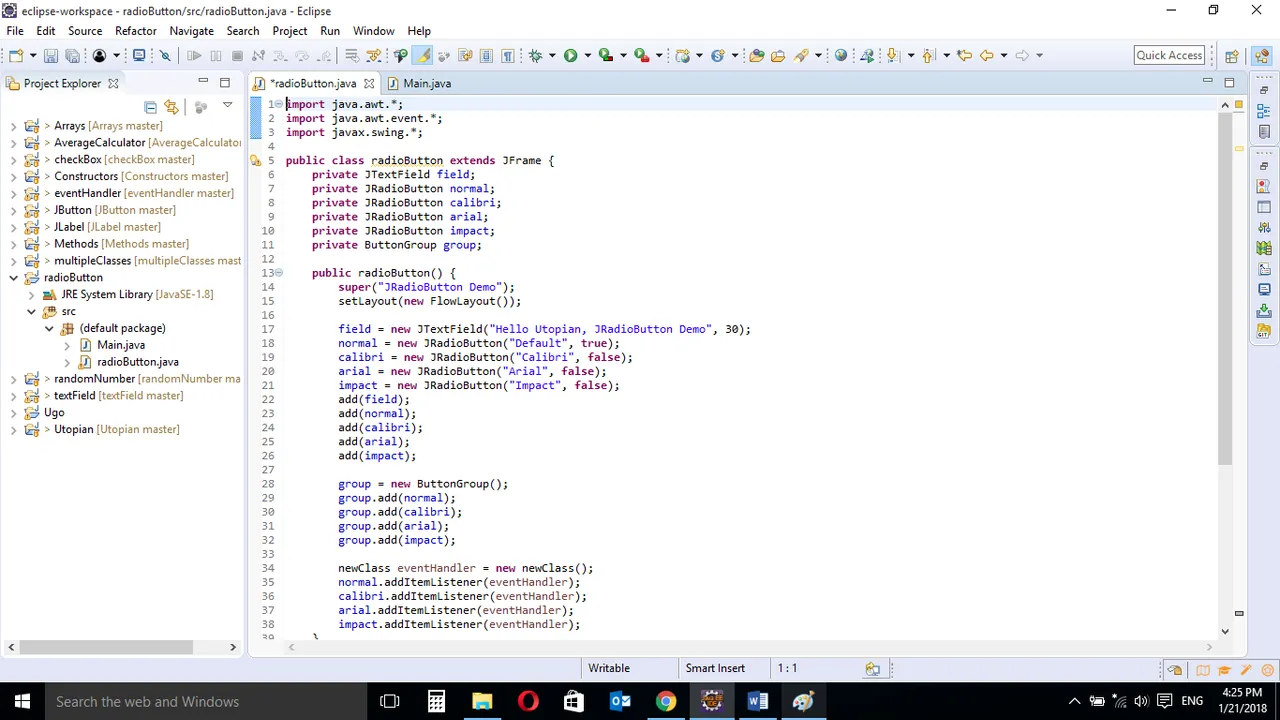The width and height of the screenshot is (1280, 720).
Task: Toggle Mark Occurrences highlighter icon
Action: coord(423,55)
